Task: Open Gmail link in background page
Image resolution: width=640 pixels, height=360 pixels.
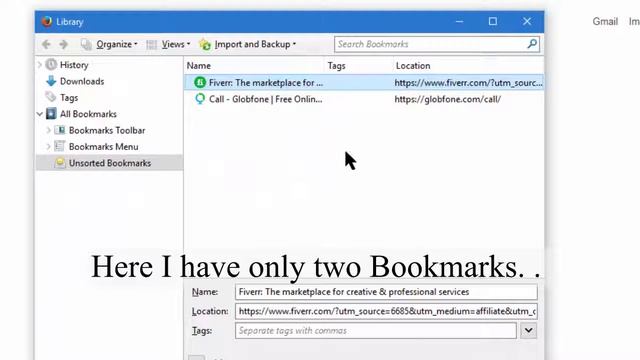Action: click(605, 22)
